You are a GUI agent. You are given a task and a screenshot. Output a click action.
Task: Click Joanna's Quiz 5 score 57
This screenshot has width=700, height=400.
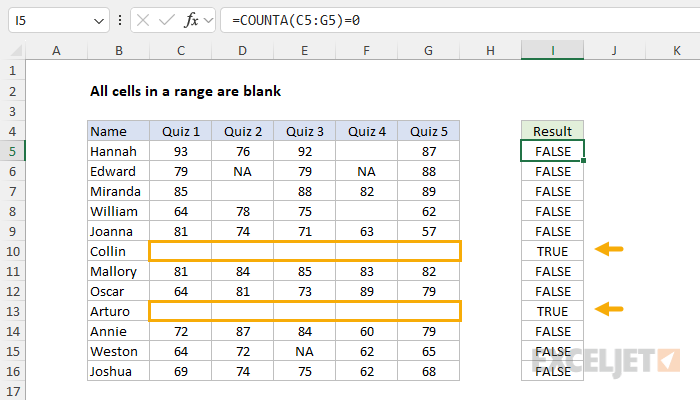click(x=429, y=231)
